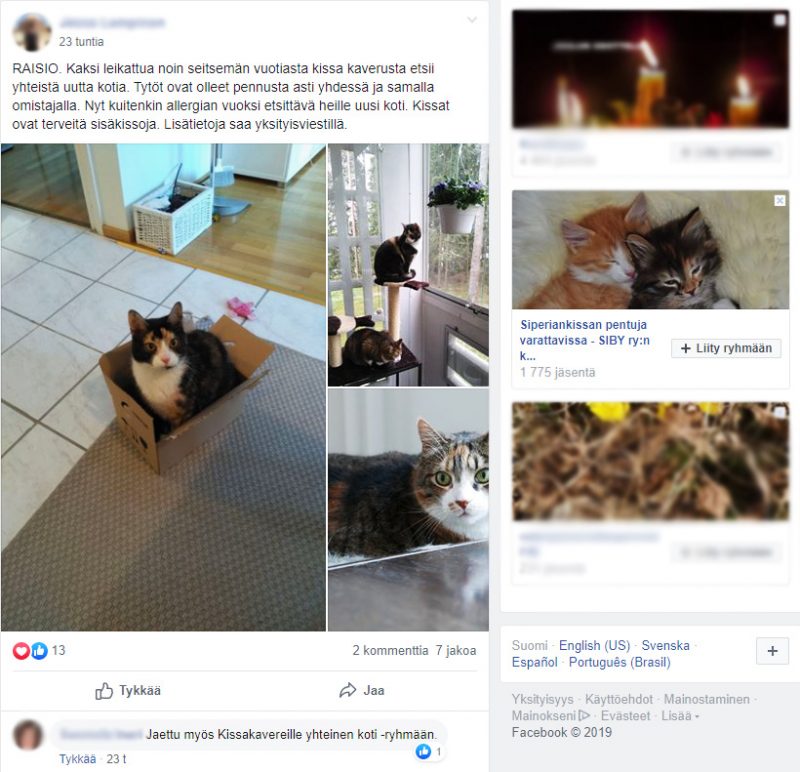Viewport: 800px width, 772px height.
Task: Click the Jaa share arrow icon
Action: (347, 690)
